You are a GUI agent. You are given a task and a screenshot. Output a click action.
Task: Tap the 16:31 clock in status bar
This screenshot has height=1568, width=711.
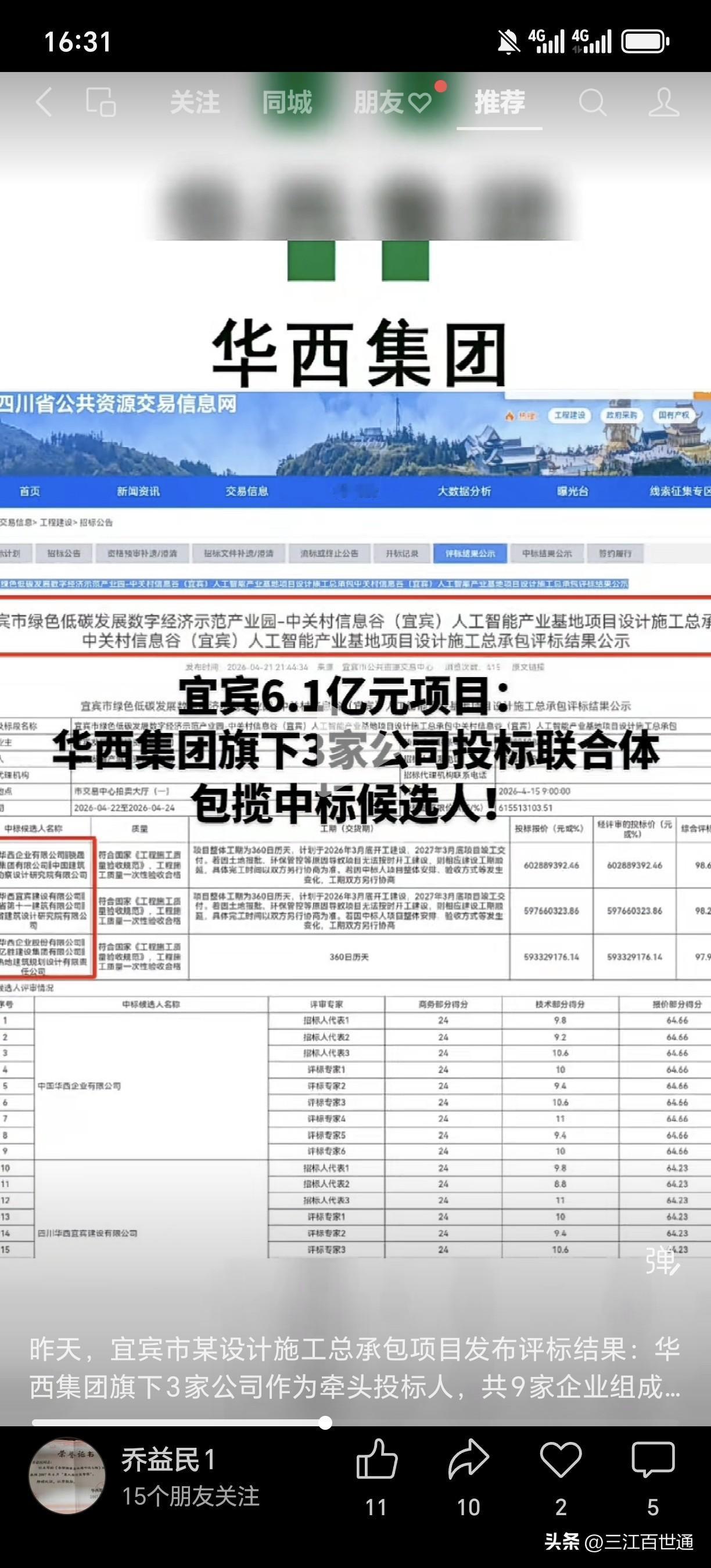(x=78, y=42)
